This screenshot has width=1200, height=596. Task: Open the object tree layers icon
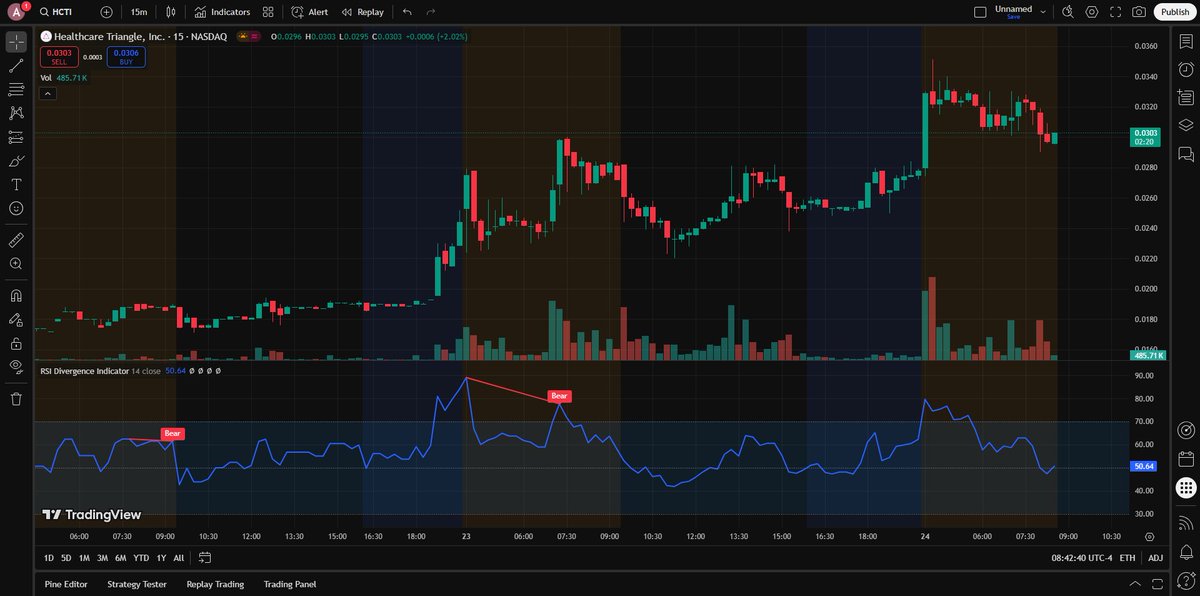tap(1186, 126)
